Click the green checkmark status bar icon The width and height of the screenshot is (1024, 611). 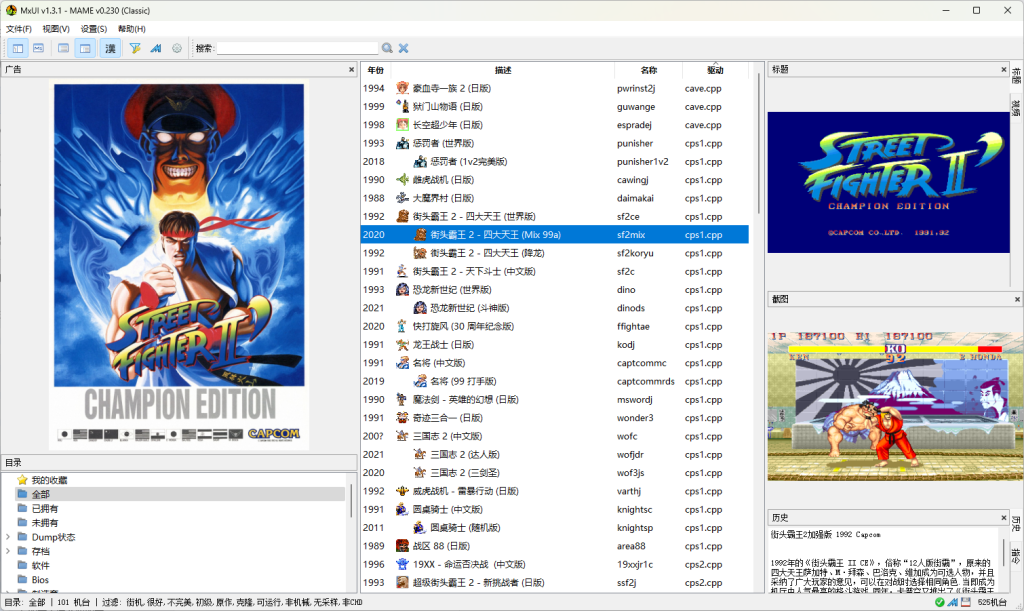(x=940, y=603)
